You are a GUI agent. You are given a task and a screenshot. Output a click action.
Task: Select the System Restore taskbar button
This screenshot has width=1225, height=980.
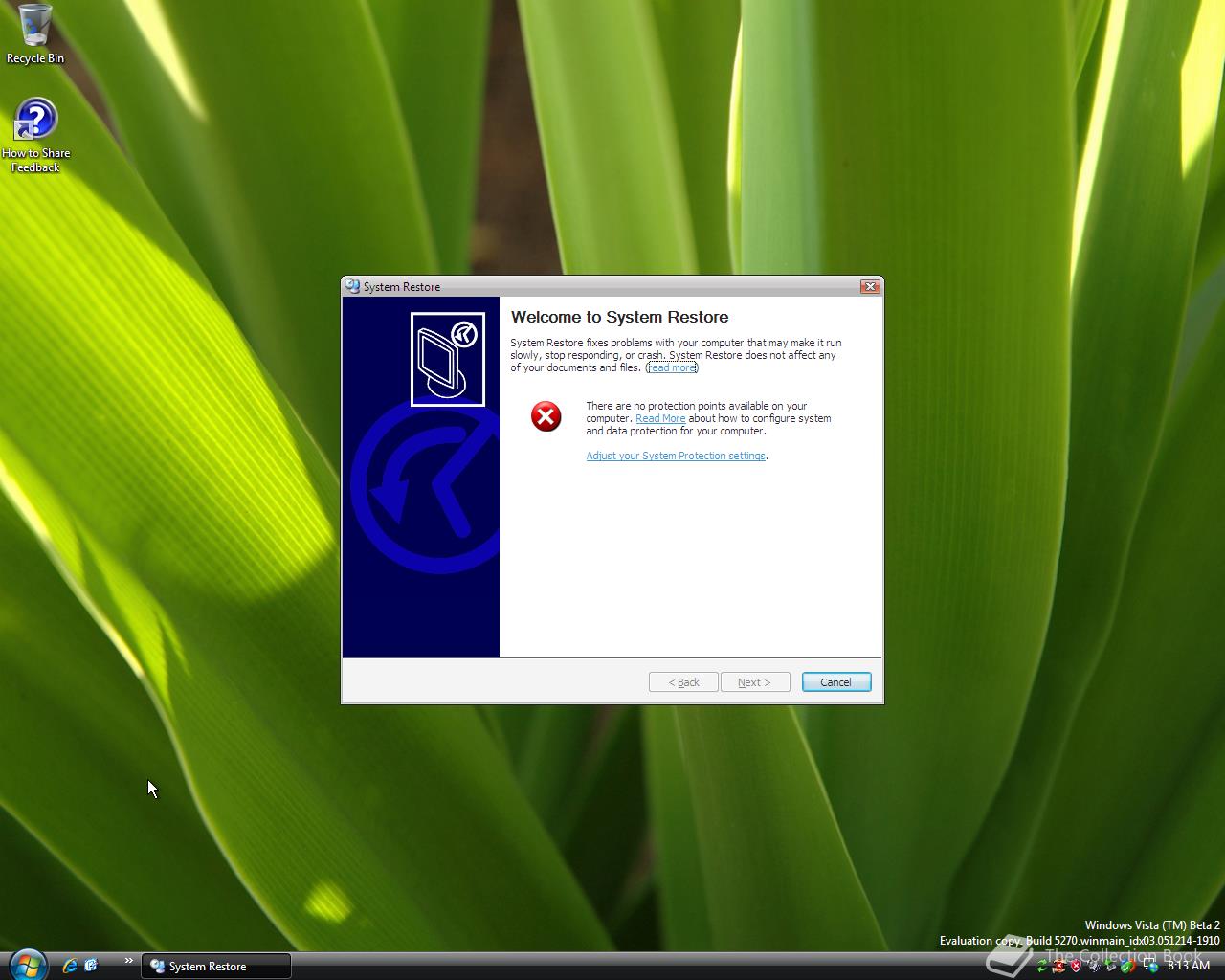point(216,967)
